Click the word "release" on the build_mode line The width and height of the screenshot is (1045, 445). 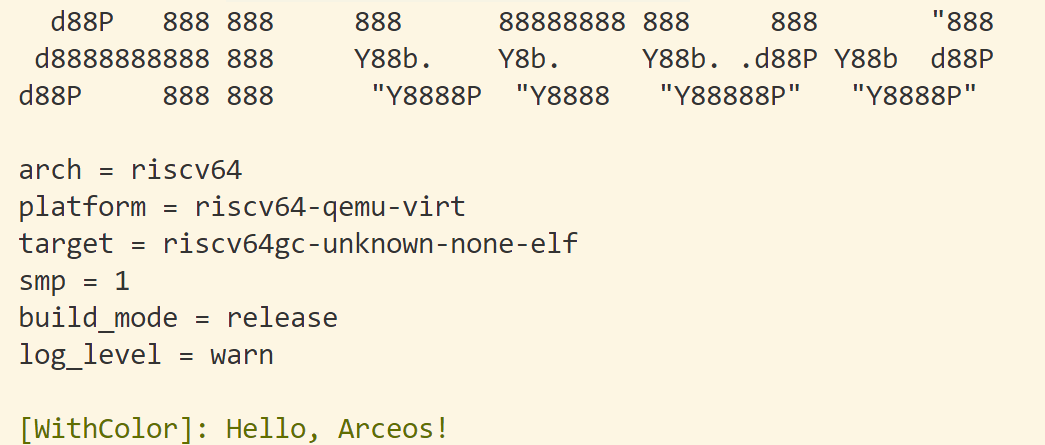[x=282, y=317]
